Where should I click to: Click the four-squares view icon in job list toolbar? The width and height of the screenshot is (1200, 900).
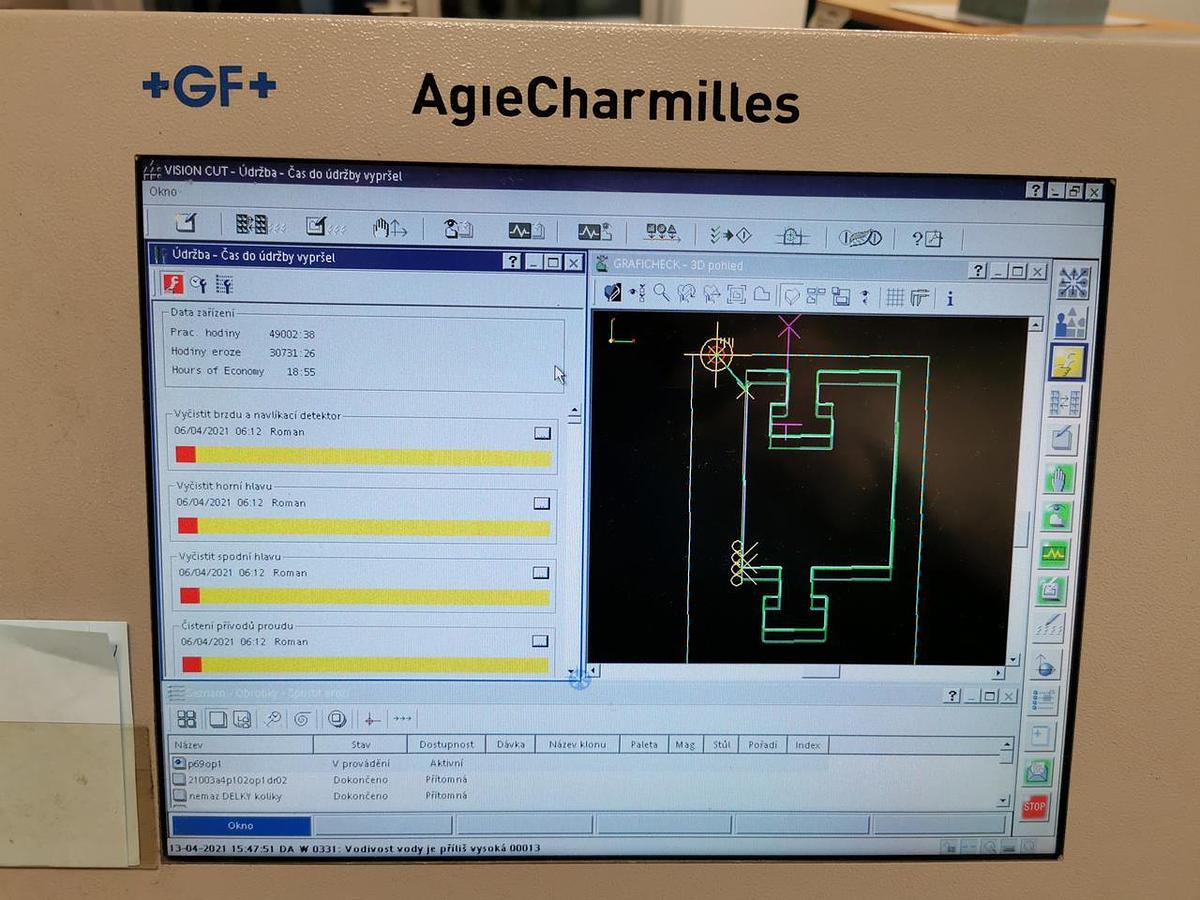pyautogui.click(x=187, y=718)
